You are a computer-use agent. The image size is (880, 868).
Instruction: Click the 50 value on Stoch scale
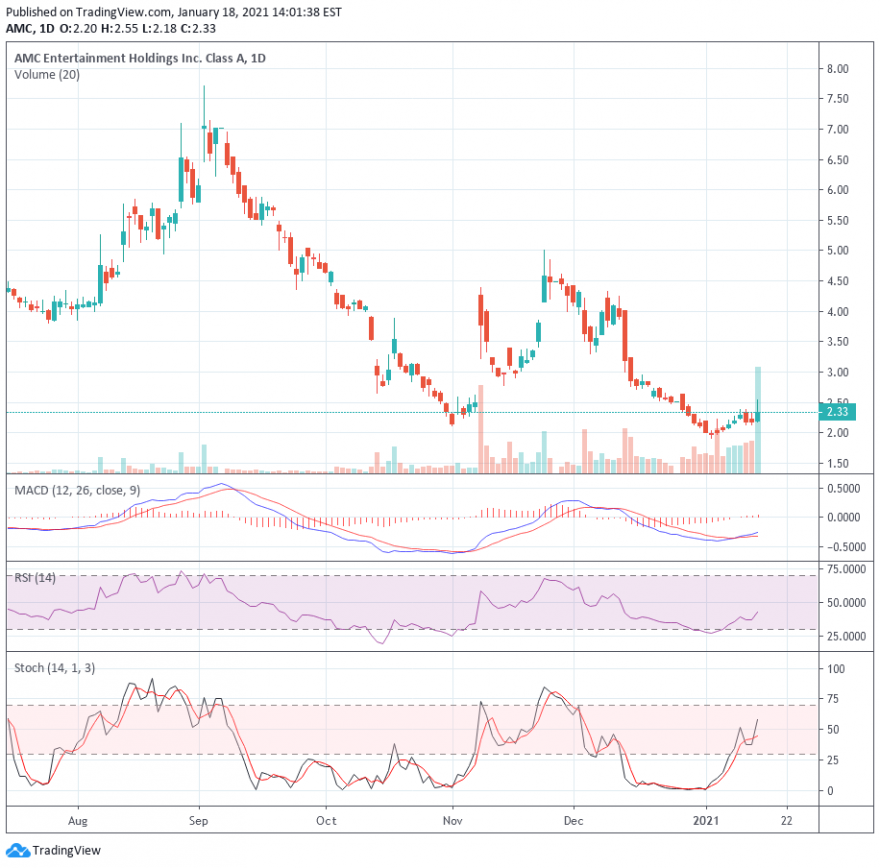pos(833,730)
